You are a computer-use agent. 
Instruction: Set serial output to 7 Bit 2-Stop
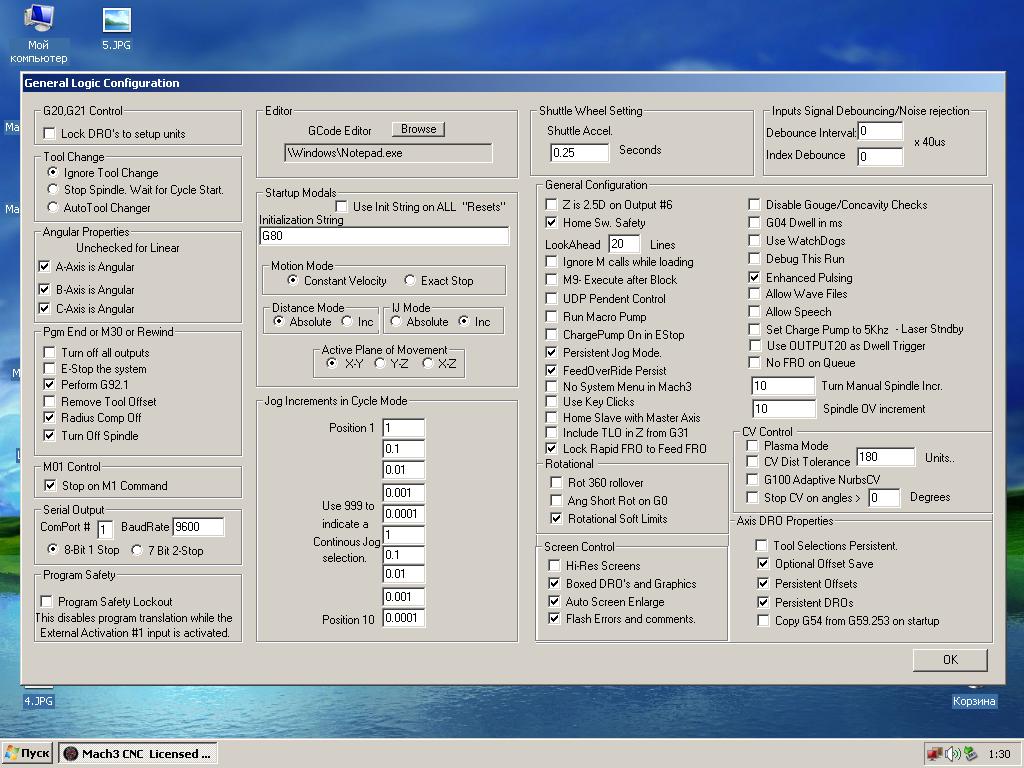pyautogui.click(x=138, y=550)
